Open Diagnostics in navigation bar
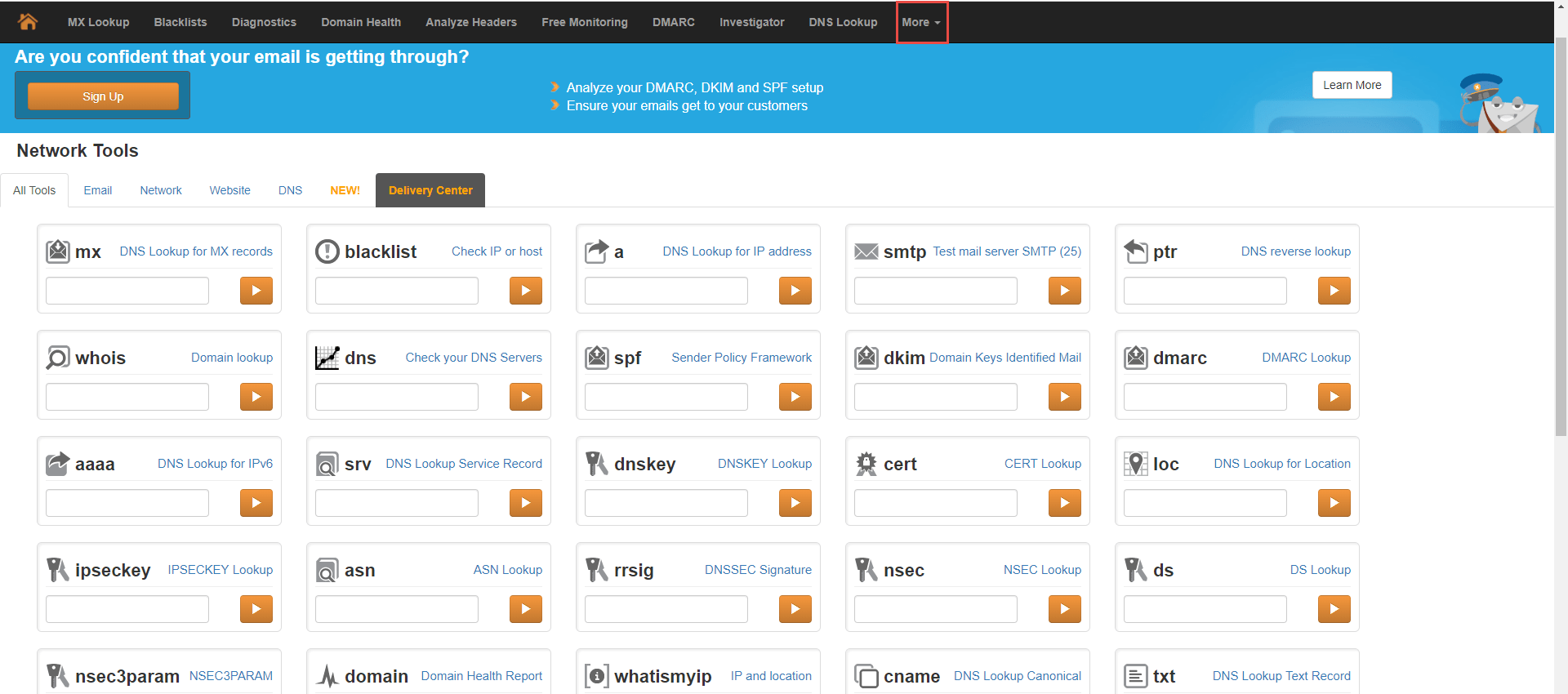The image size is (1568, 694). point(264,22)
